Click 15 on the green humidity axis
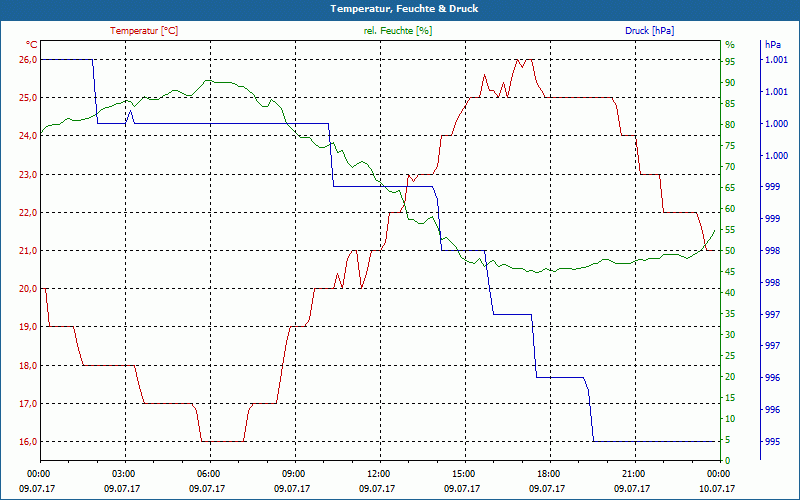This screenshot has height=500, width=800. (x=730, y=397)
